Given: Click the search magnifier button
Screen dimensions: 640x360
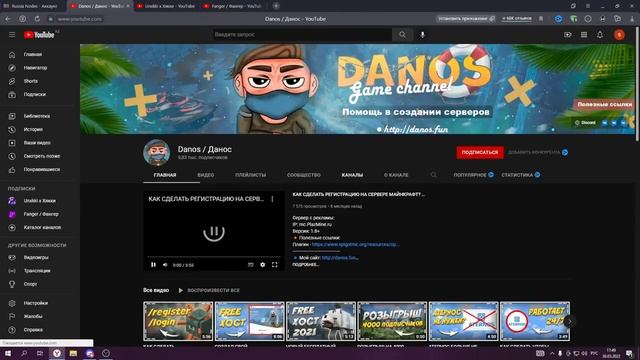Looking at the screenshot, I should click(402, 35).
